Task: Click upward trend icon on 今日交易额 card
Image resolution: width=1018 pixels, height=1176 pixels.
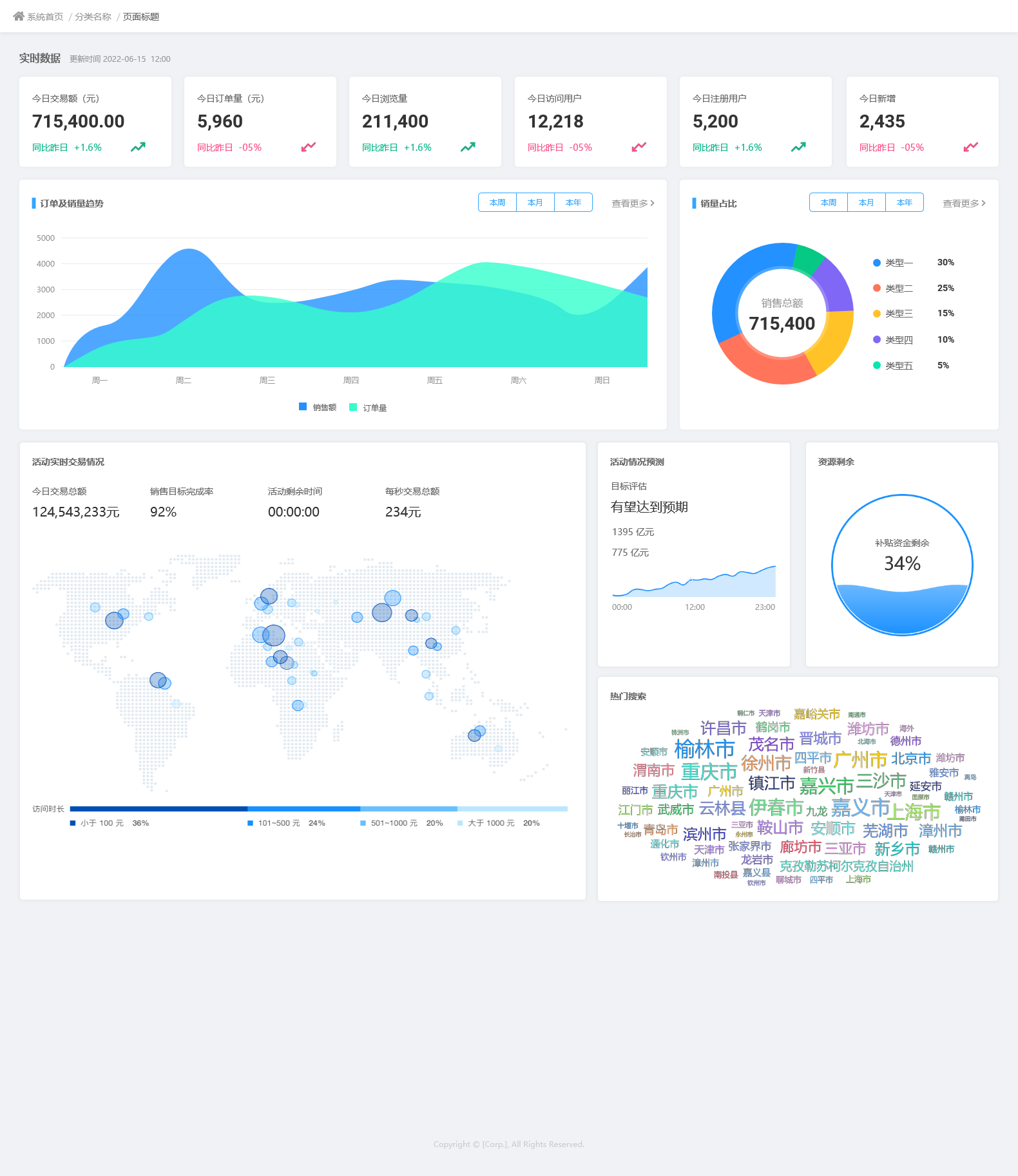Action: tap(138, 147)
